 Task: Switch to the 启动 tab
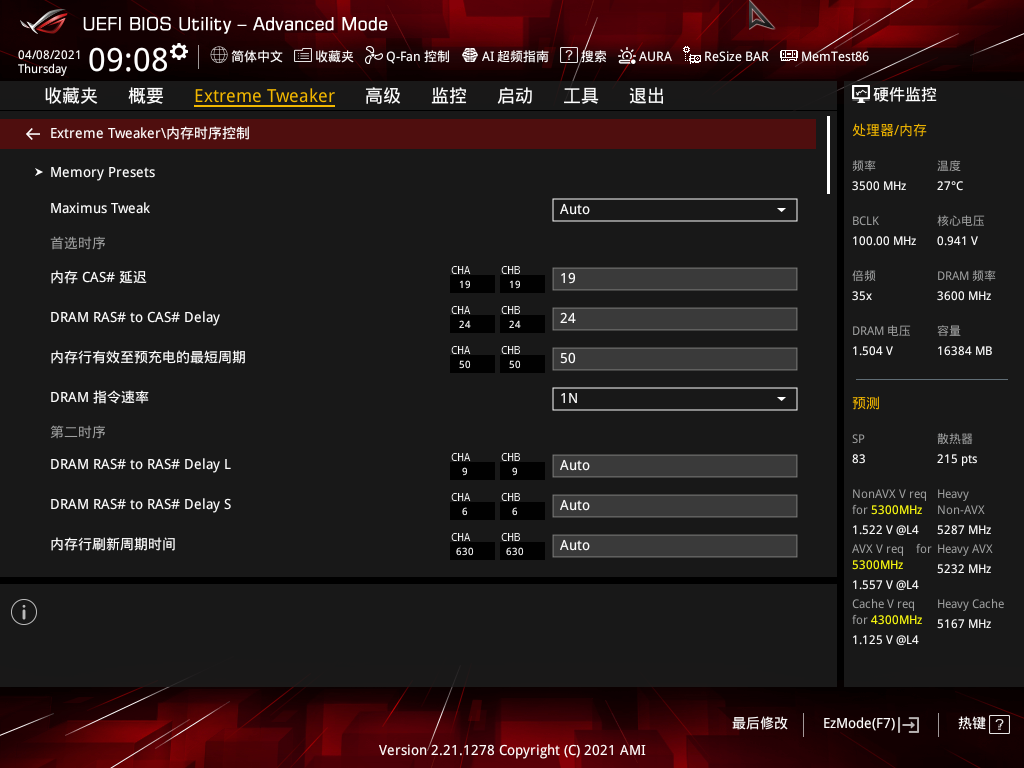pyautogui.click(x=515, y=96)
